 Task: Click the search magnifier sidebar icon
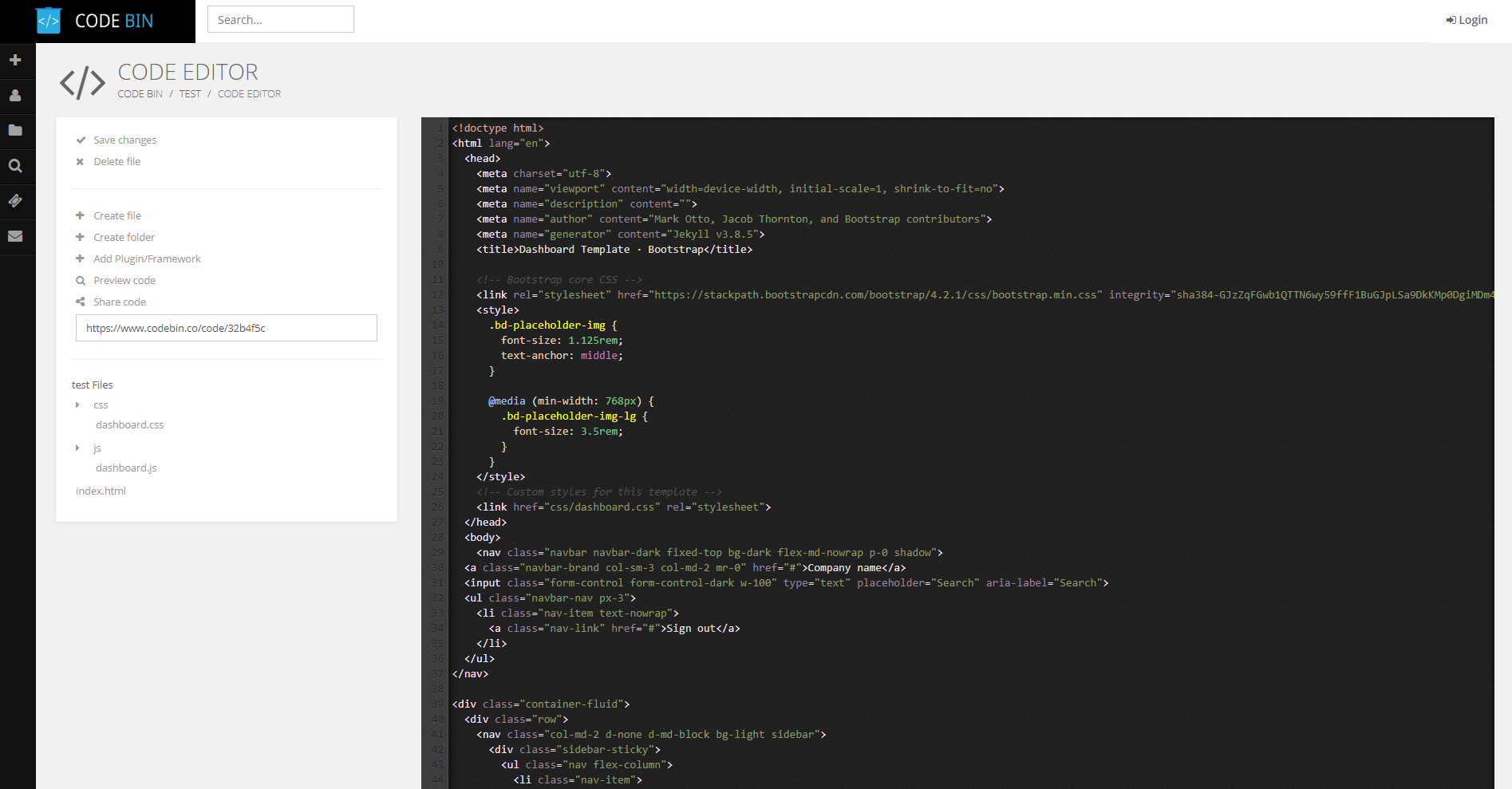tap(15, 165)
